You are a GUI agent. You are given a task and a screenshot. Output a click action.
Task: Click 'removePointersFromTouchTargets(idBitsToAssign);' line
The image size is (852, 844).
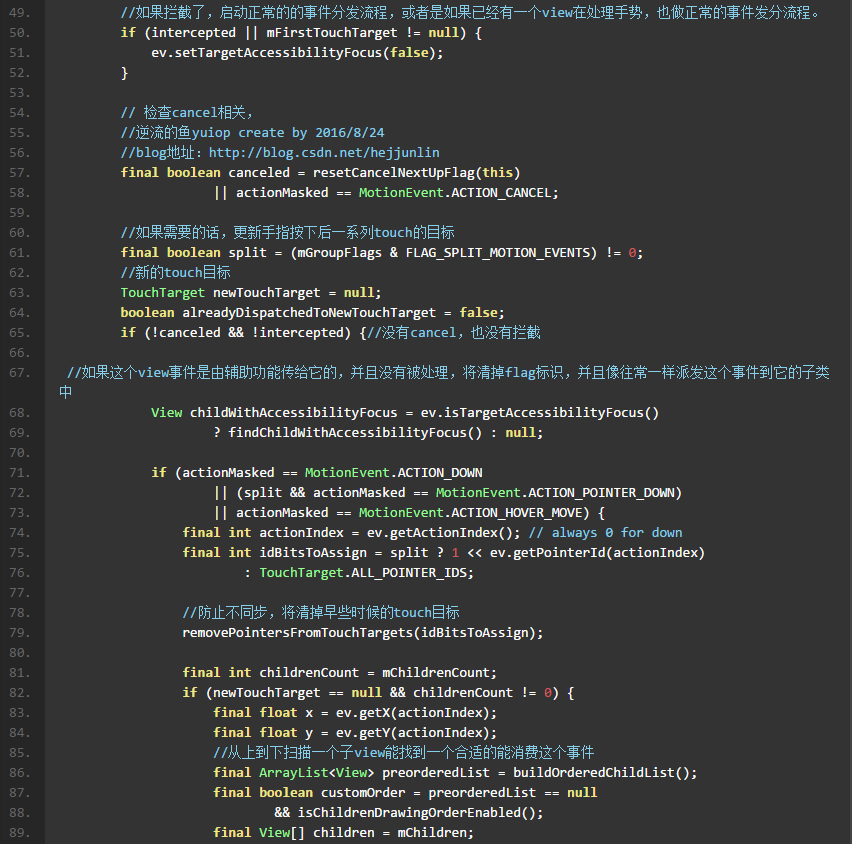coord(362,633)
